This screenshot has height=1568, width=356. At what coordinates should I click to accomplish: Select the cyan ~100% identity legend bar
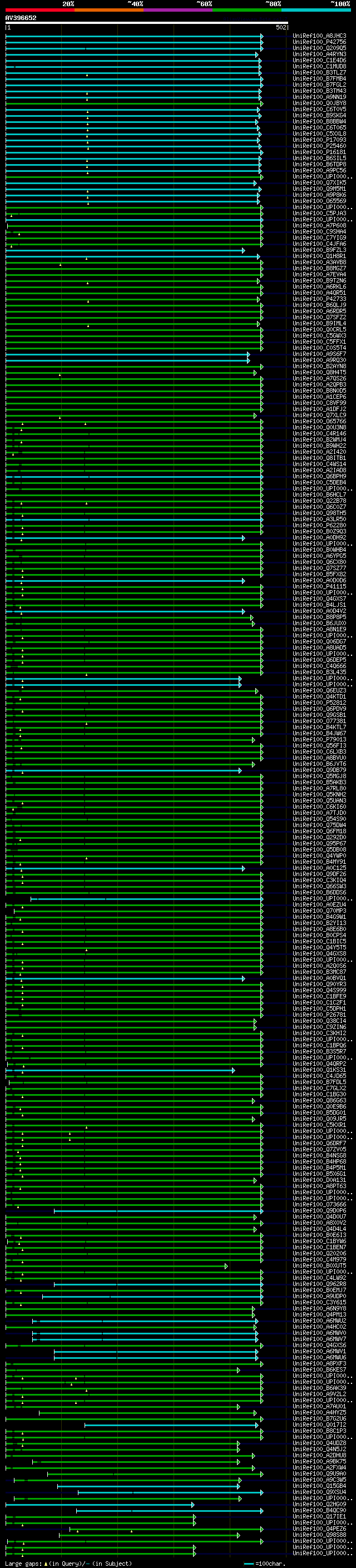click(x=315, y=10)
